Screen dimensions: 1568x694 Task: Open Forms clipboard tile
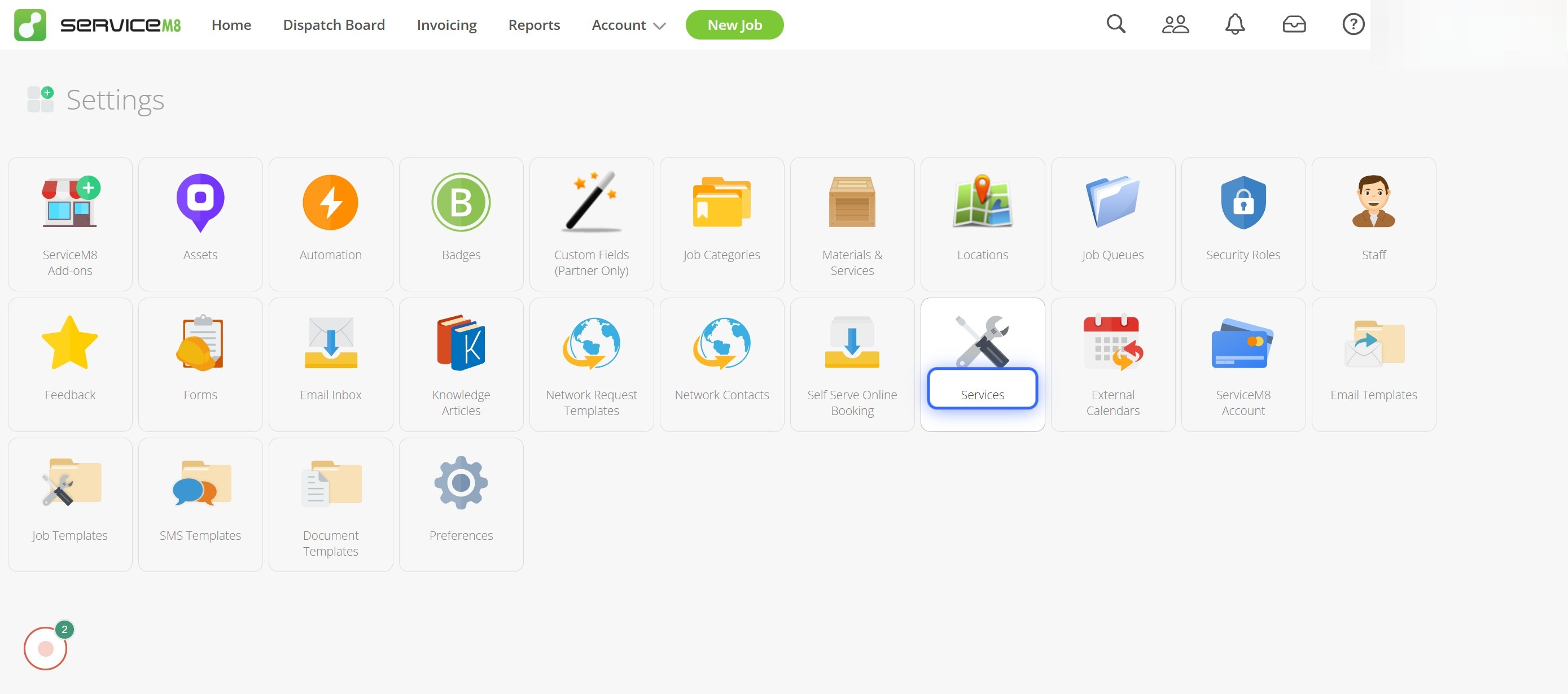[x=200, y=364]
